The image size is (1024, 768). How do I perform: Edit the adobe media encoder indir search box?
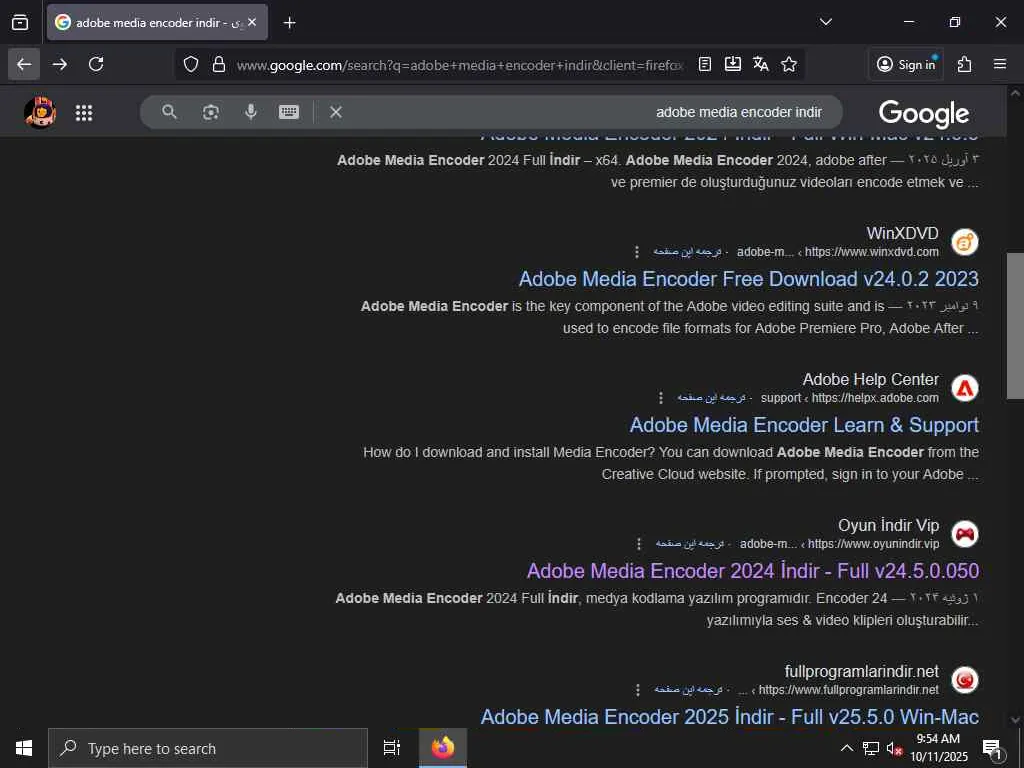pos(739,112)
